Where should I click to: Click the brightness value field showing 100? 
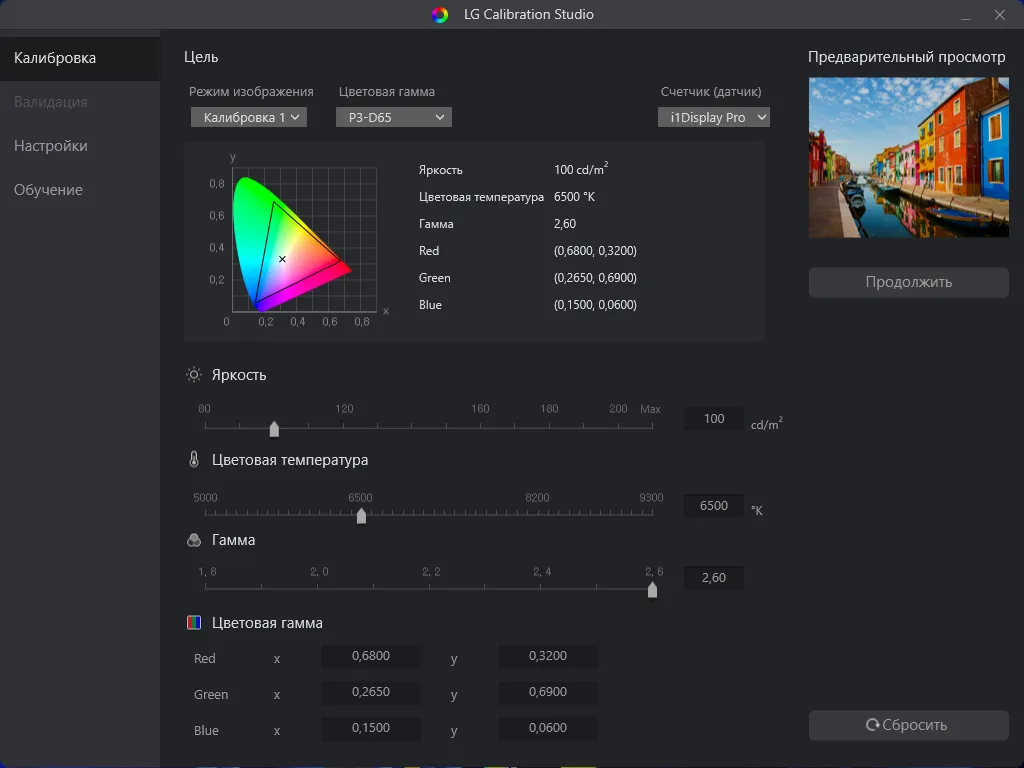click(x=714, y=419)
